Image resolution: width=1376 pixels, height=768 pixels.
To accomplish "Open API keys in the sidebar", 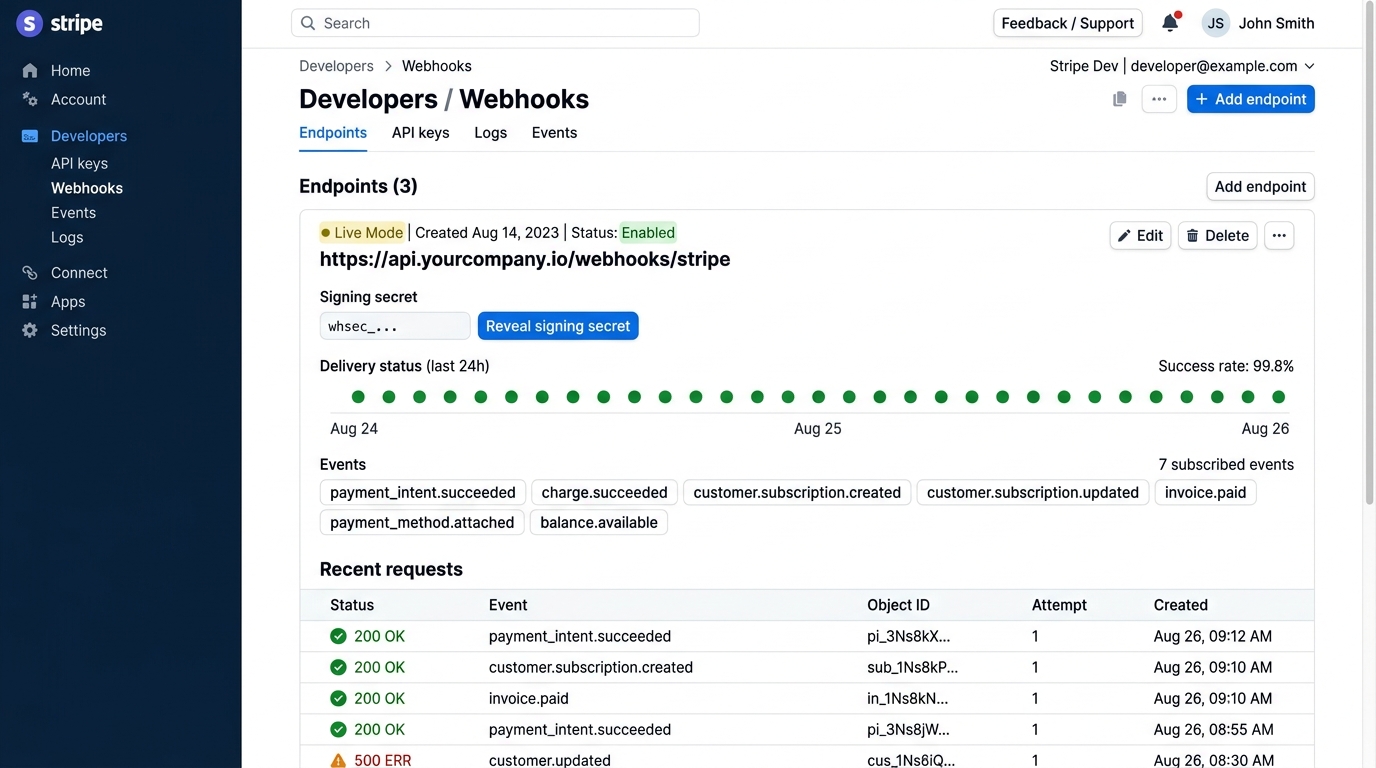I will point(79,163).
